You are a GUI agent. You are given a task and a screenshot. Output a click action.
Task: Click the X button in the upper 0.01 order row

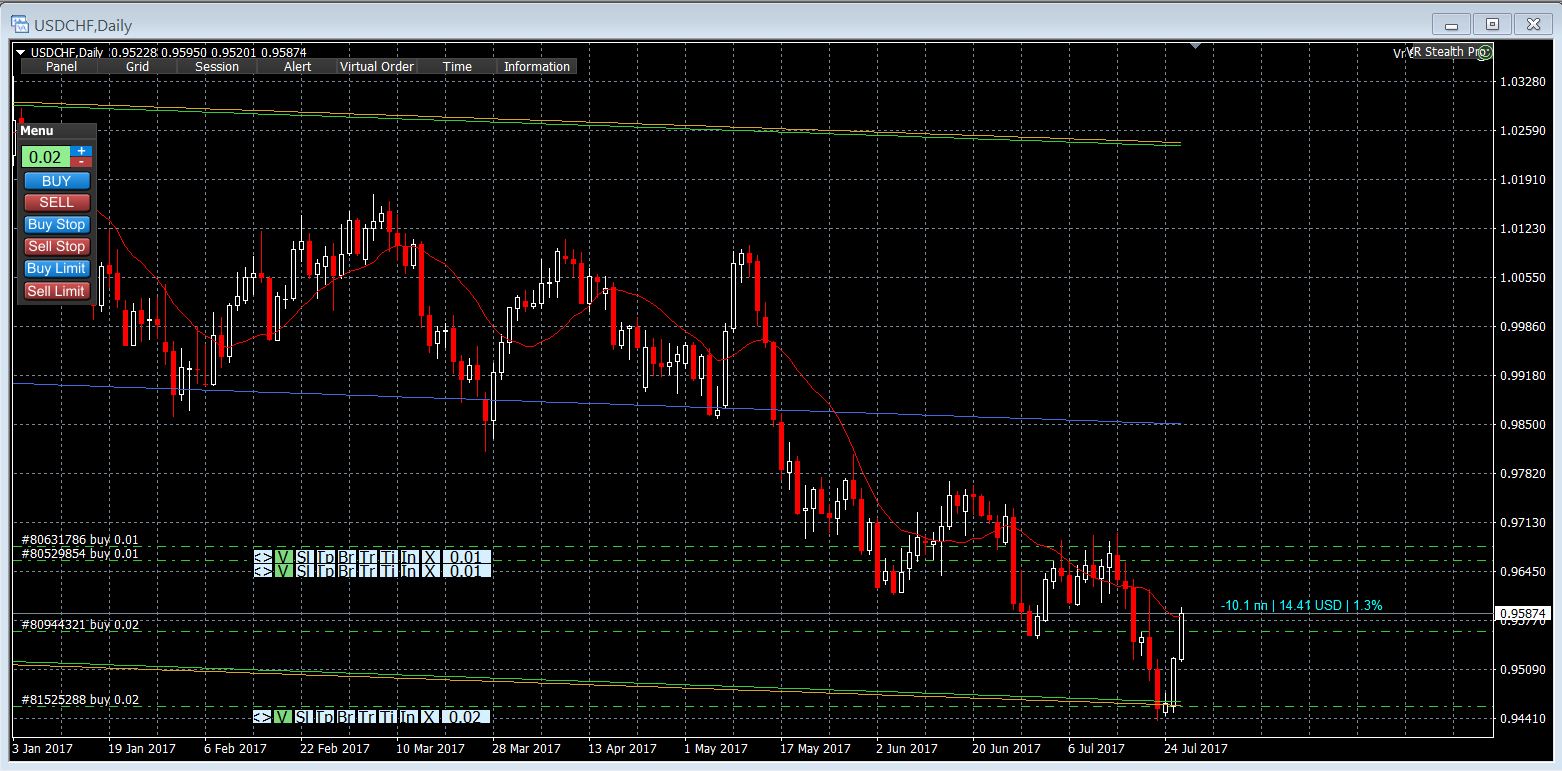[431, 557]
